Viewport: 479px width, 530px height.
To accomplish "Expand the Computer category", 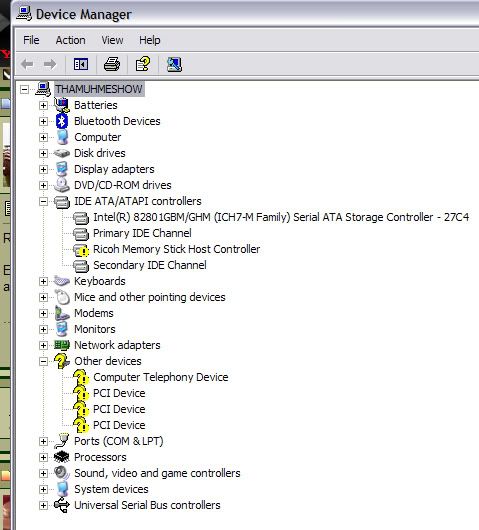I will coord(43,138).
